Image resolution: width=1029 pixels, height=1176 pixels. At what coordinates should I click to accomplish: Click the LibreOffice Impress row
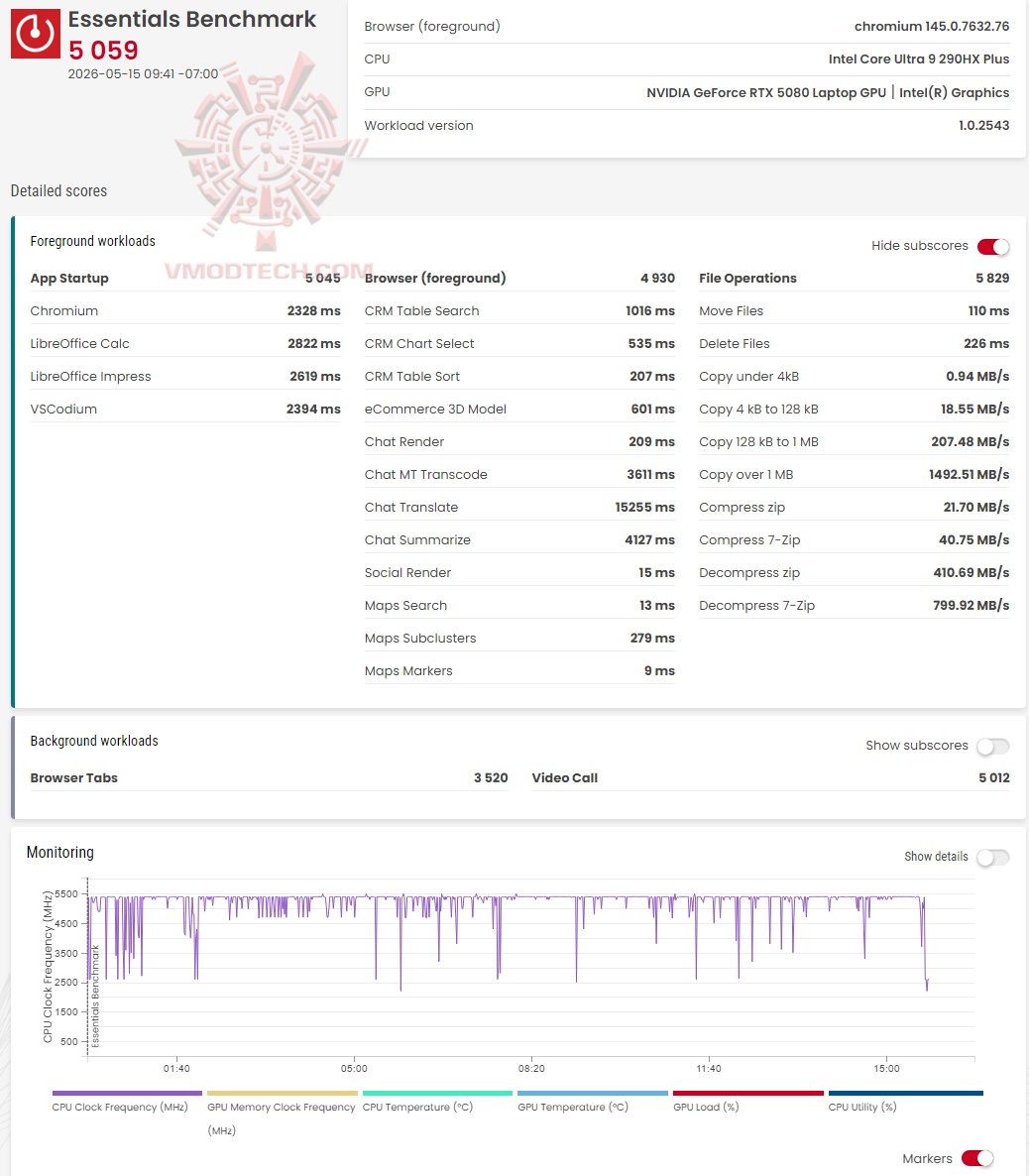coord(185,377)
